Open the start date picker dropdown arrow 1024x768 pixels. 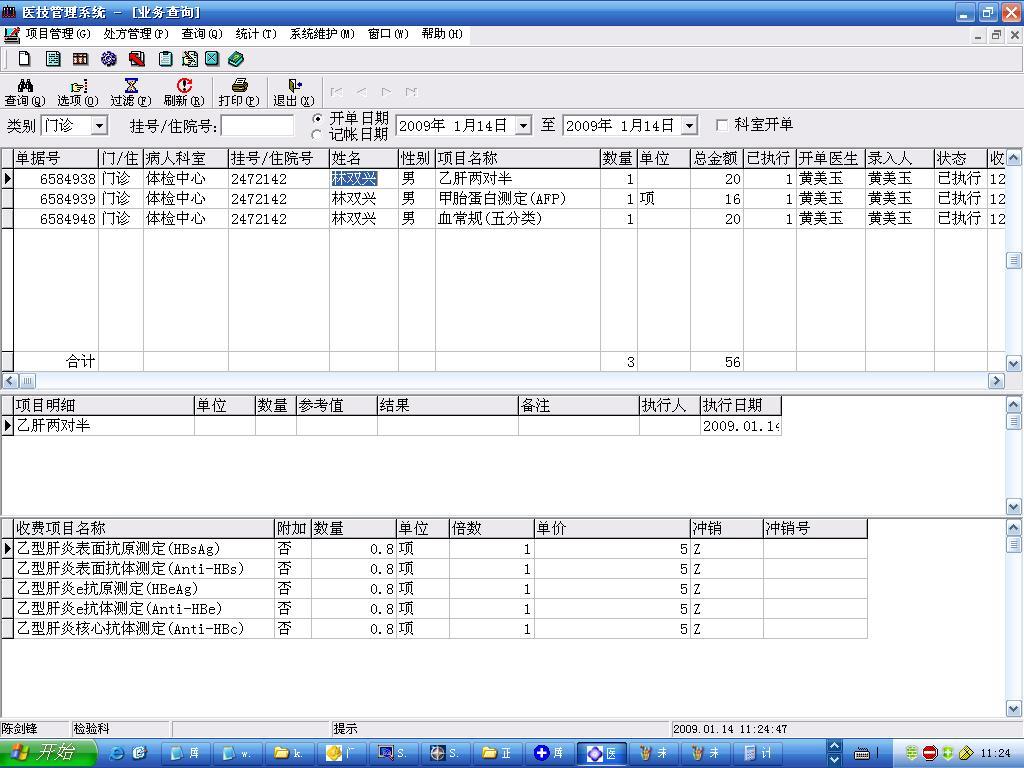(524, 125)
